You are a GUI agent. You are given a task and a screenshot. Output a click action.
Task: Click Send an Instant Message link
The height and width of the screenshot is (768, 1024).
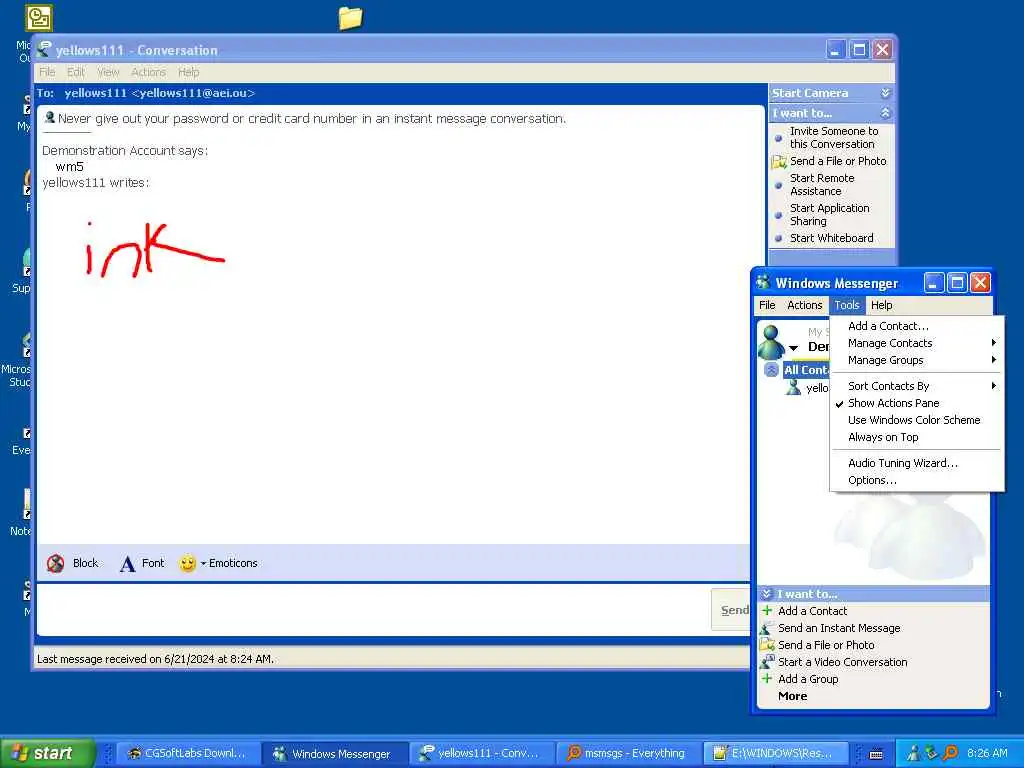[x=839, y=628]
